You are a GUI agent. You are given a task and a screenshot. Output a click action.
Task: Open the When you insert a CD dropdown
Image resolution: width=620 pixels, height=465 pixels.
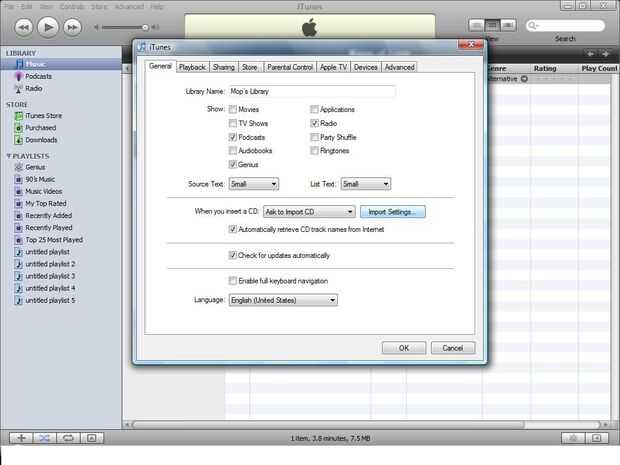(309, 212)
